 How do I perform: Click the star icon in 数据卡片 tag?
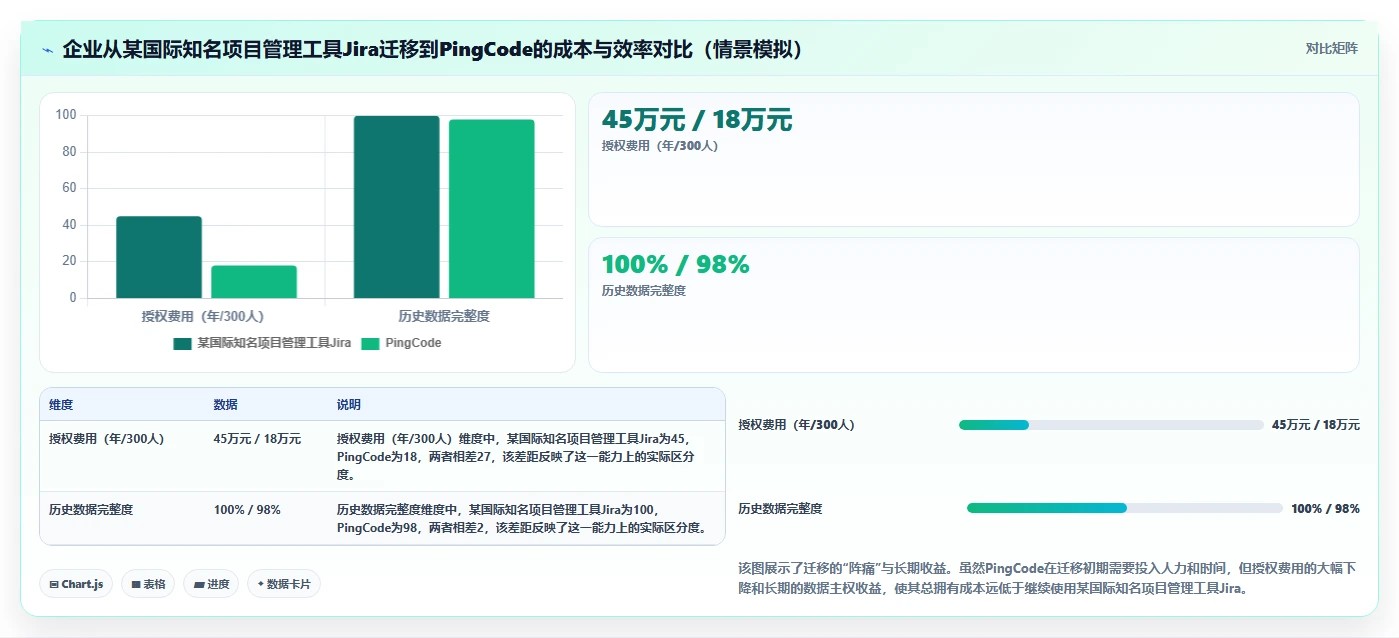[260, 584]
